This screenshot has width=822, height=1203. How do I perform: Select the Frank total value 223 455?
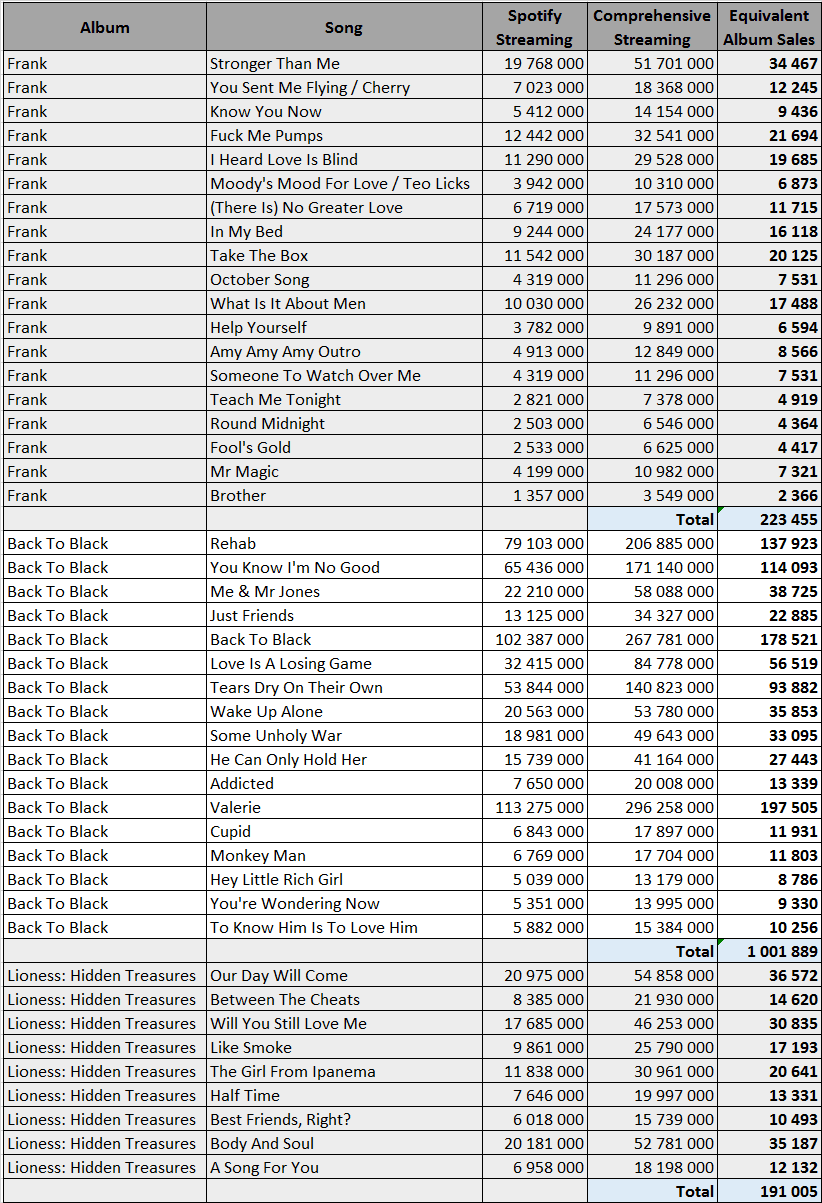pos(769,519)
